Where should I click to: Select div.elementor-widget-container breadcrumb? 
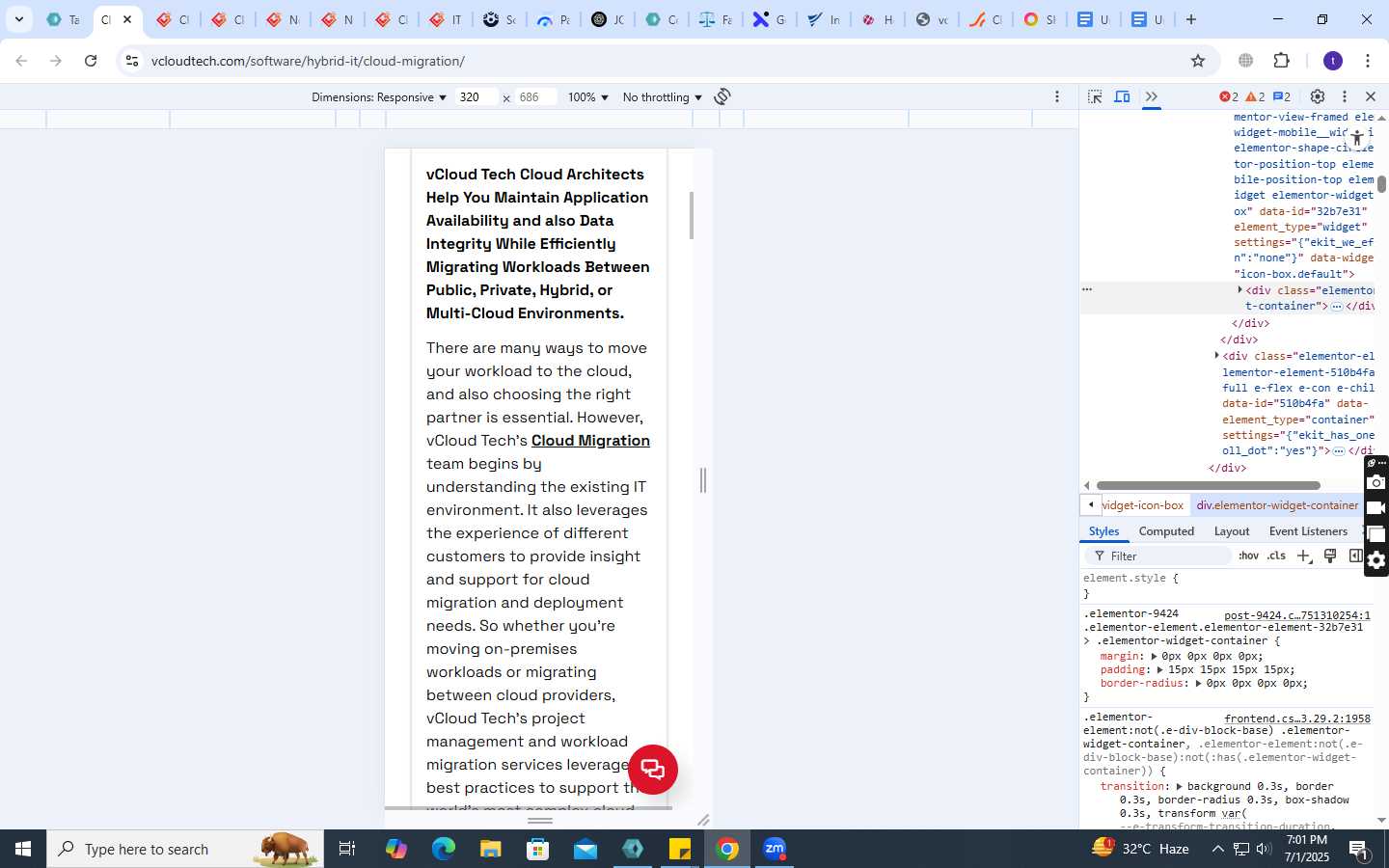[x=1277, y=505]
